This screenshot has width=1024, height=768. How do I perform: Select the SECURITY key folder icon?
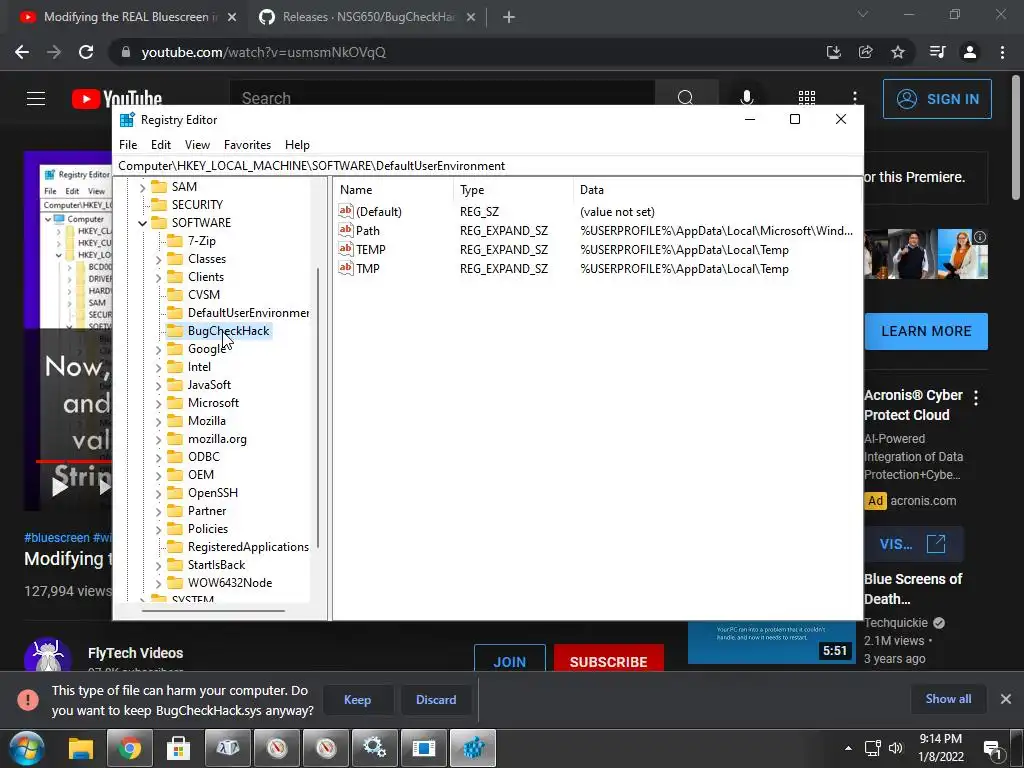(x=159, y=205)
